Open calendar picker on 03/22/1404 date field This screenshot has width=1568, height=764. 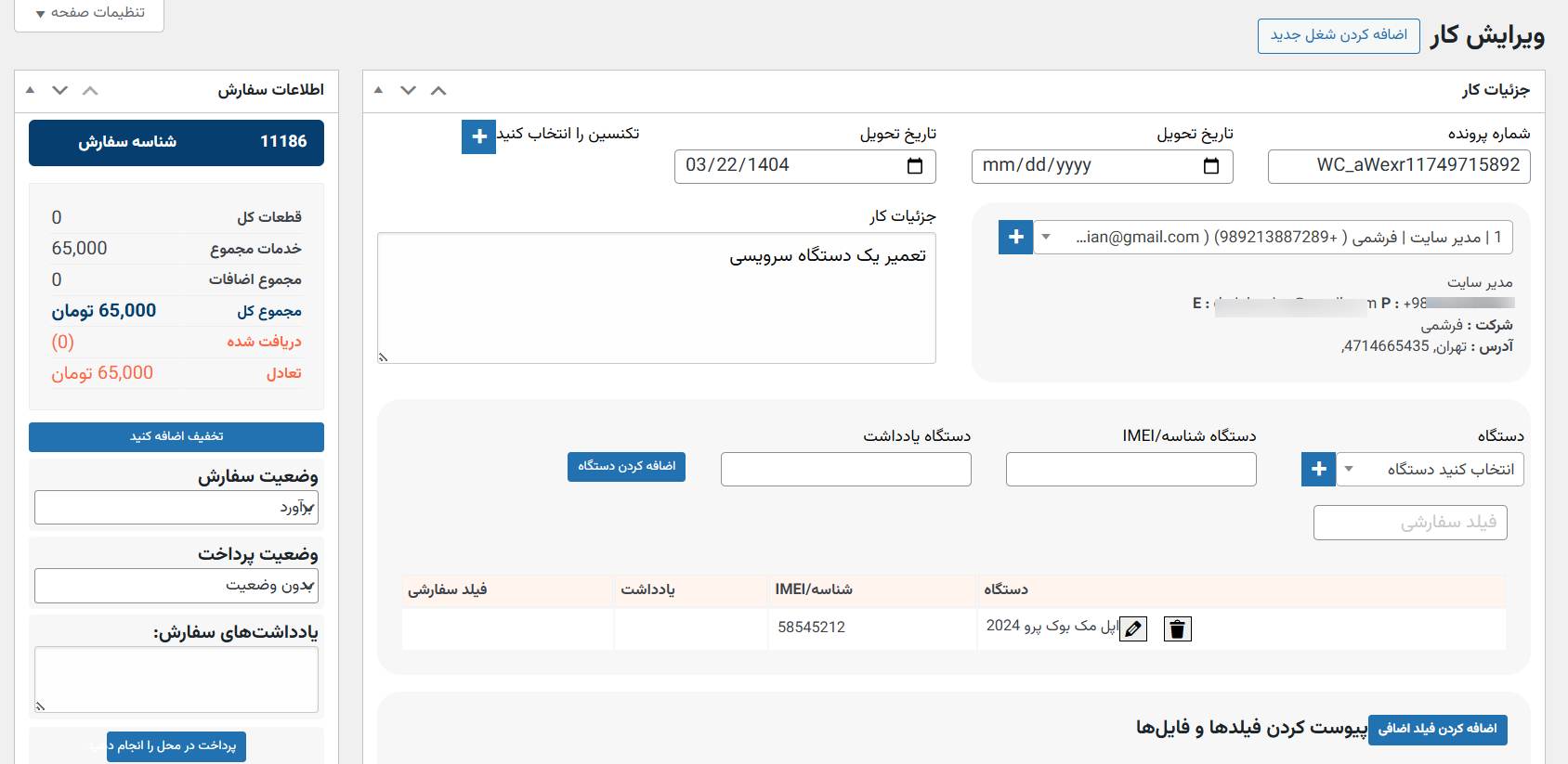tap(915, 165)
